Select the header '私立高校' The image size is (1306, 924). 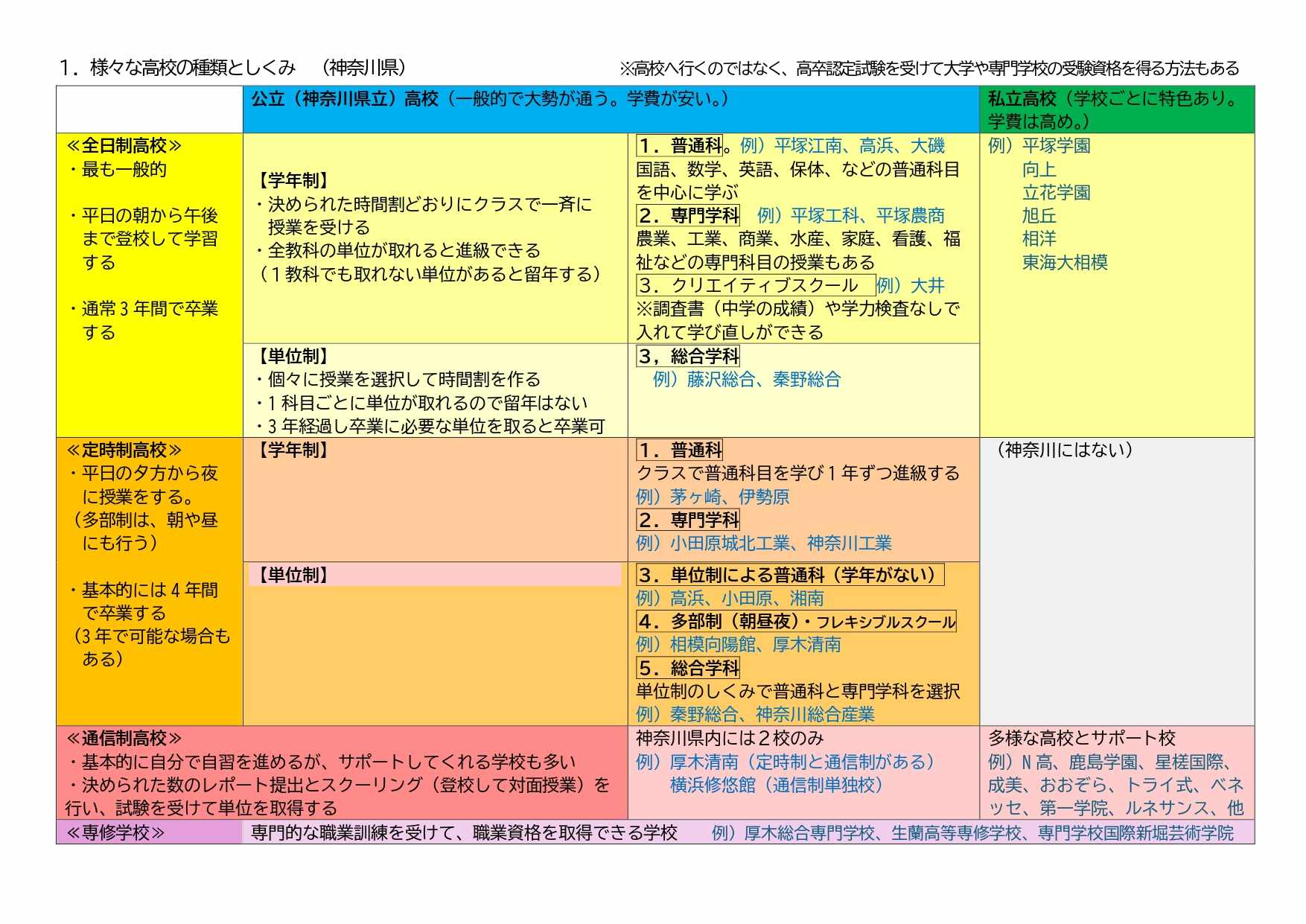[1022, 99]
